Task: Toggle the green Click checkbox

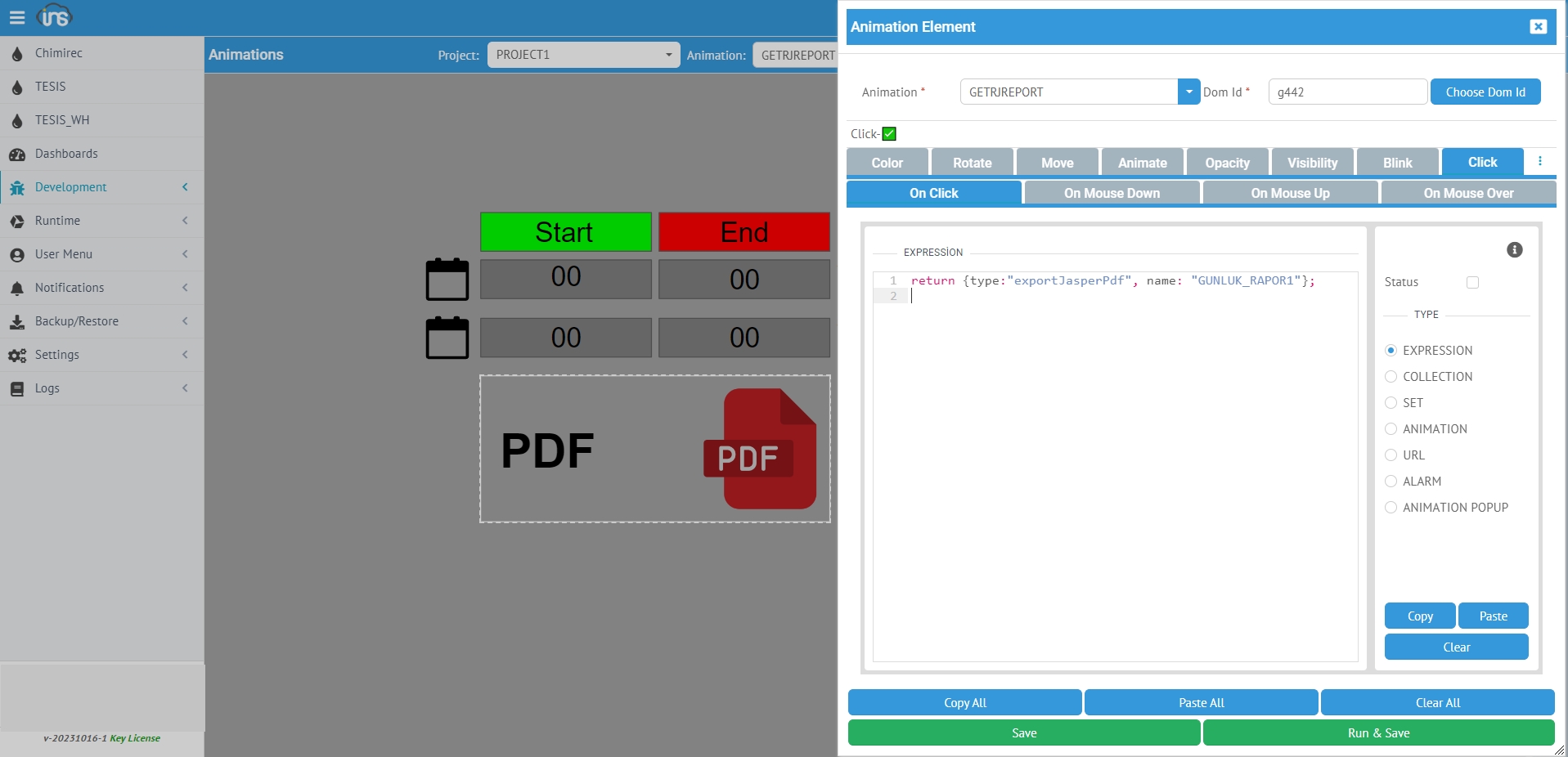Action: tap(889, 134)
